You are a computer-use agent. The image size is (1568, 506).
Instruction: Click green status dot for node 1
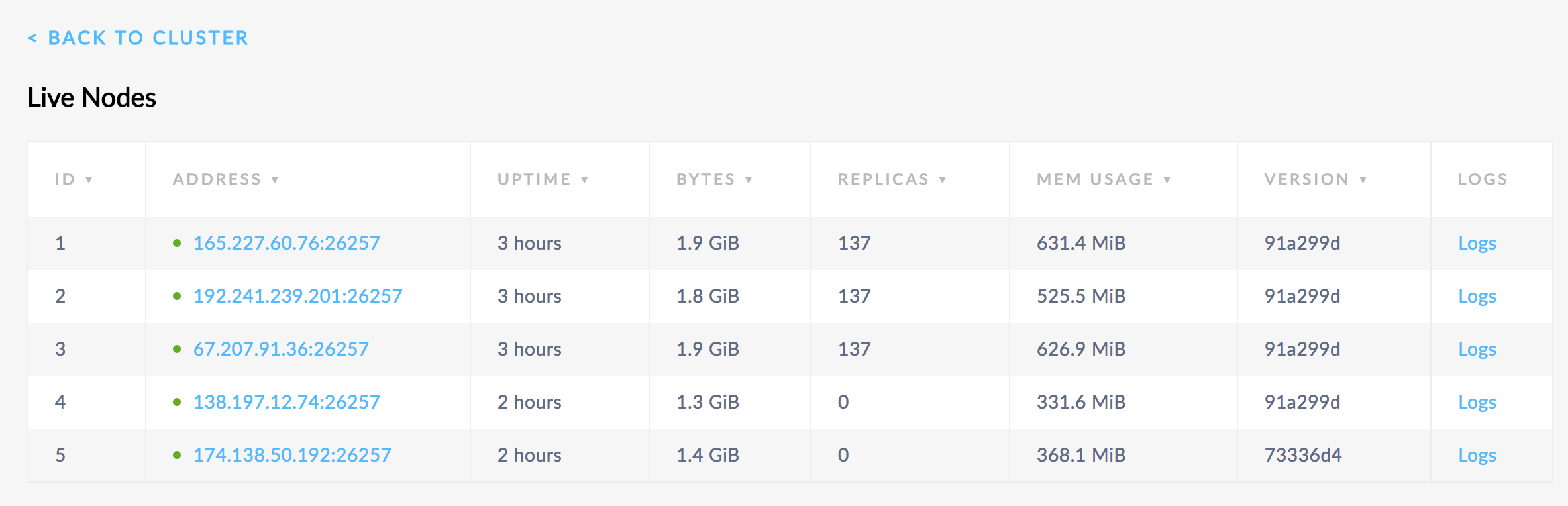(177, 243)
